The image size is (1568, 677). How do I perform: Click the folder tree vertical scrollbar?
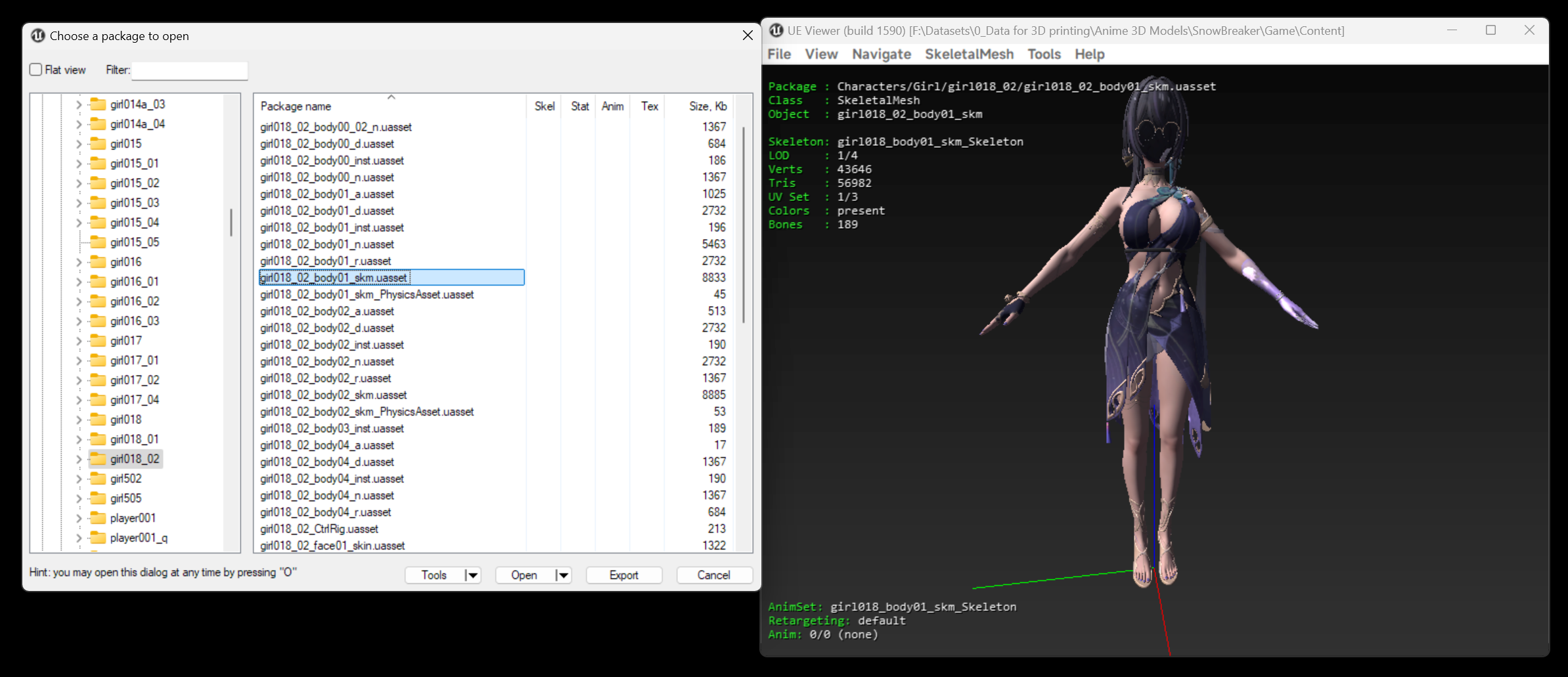point(231,222)
